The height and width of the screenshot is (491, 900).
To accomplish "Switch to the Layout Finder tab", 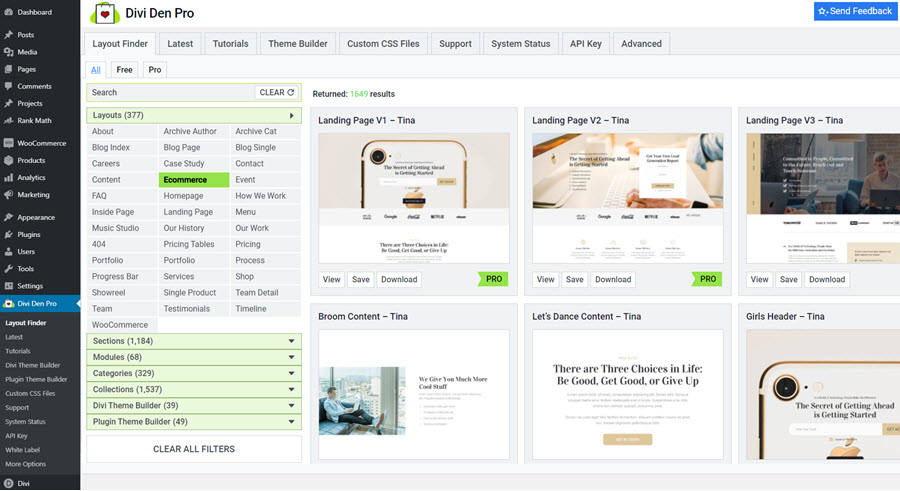I will 120,44.
